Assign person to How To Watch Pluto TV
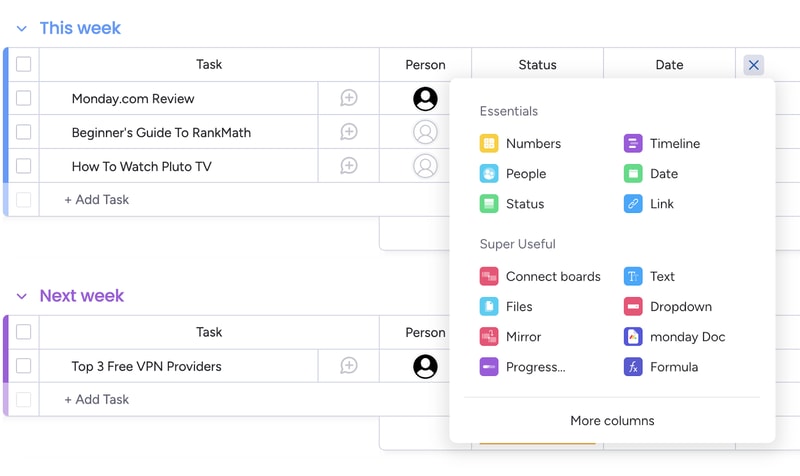The image size is (800, 476). tap(425, 166)
